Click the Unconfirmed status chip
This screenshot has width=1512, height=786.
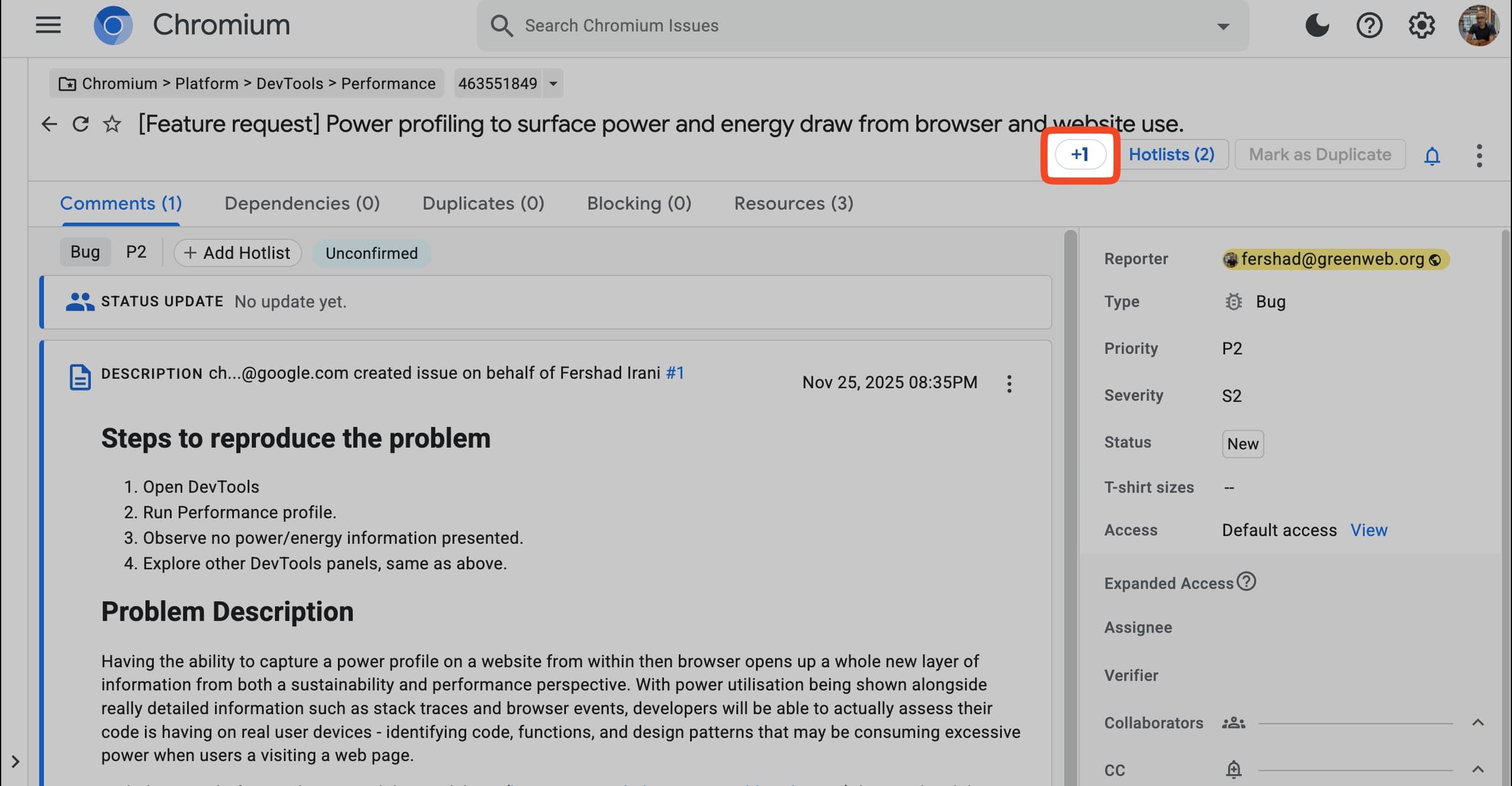click(x=371, y=253)
